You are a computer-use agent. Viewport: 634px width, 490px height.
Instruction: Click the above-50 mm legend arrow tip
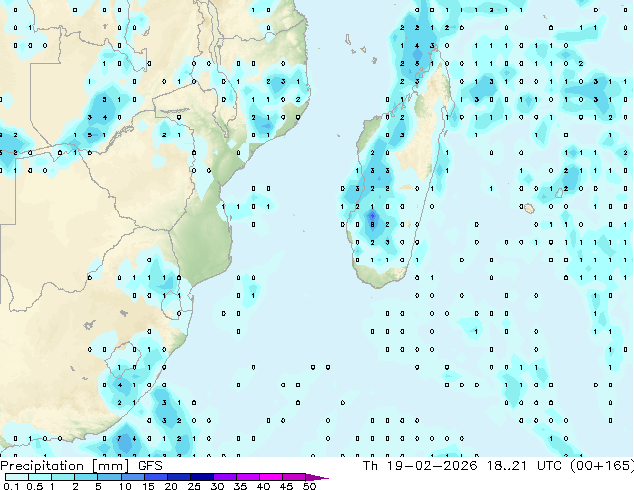(317, 477)
